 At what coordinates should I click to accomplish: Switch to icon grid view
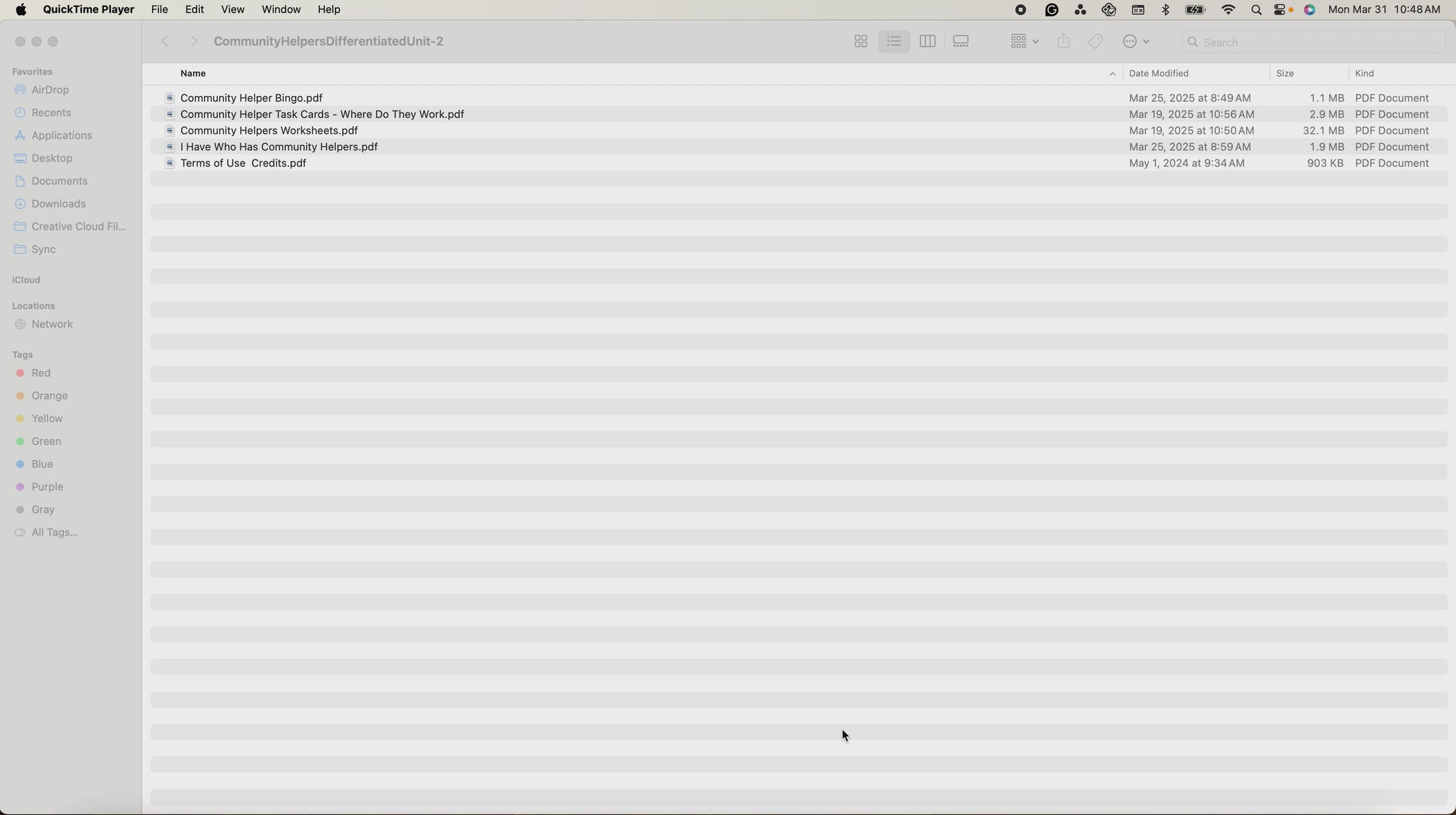point(860,42)
